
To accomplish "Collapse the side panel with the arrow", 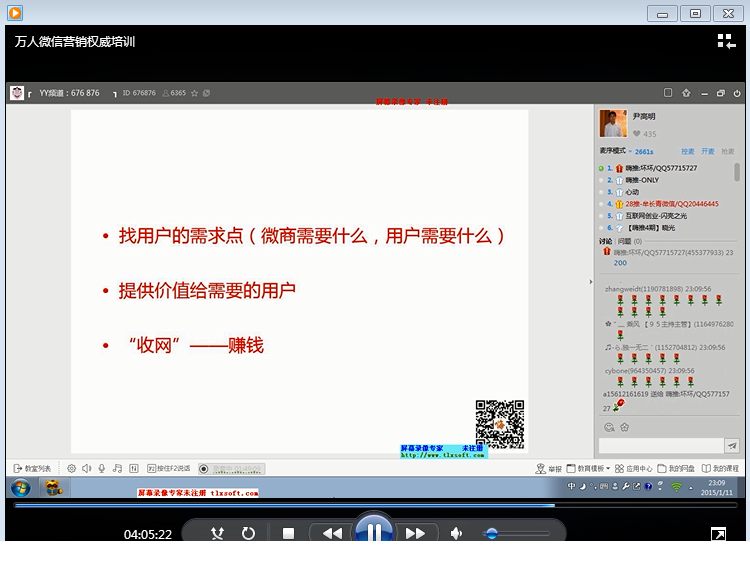I will pyautogui.click(x=591, y=282).
